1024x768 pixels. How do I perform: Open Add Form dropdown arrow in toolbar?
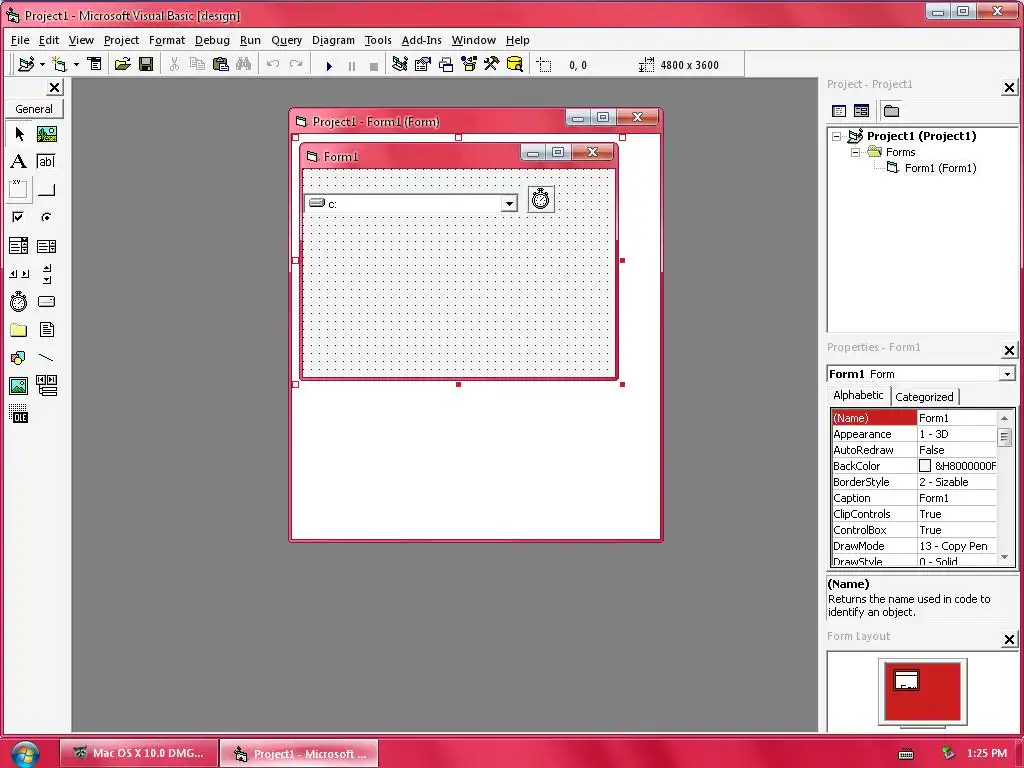[76, 64]
